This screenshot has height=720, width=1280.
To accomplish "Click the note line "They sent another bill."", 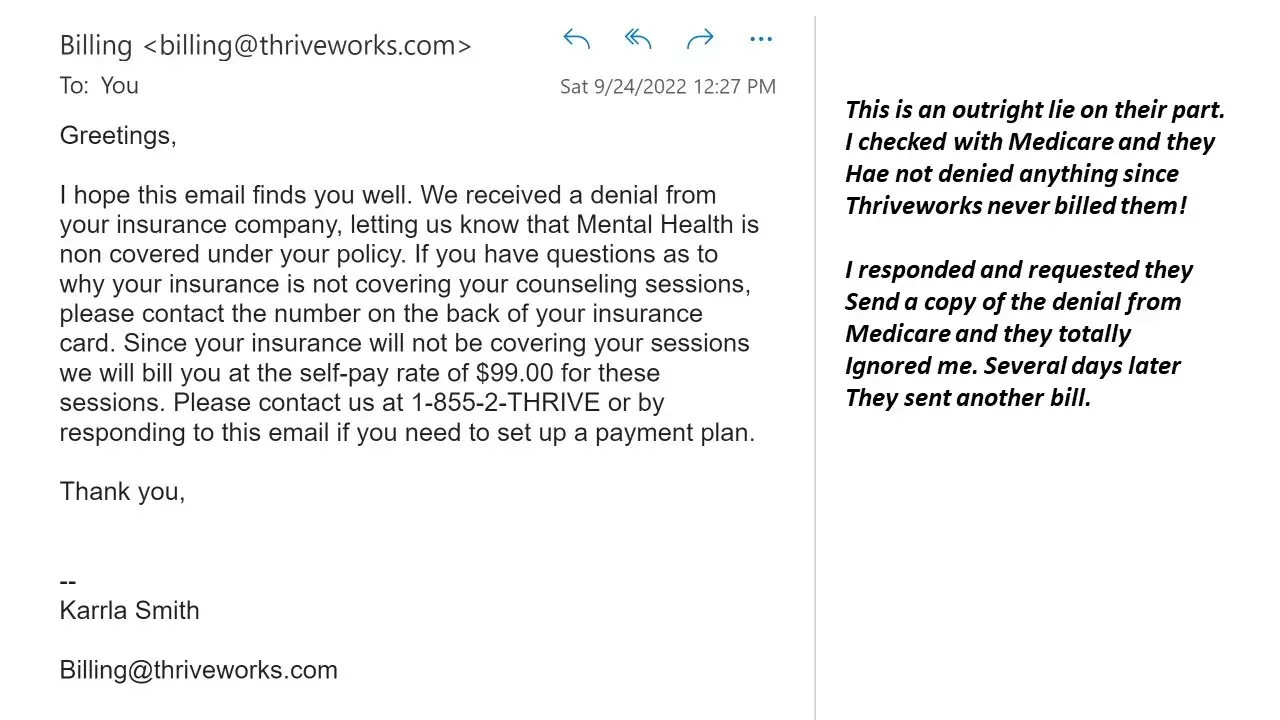I will (967, 398).
